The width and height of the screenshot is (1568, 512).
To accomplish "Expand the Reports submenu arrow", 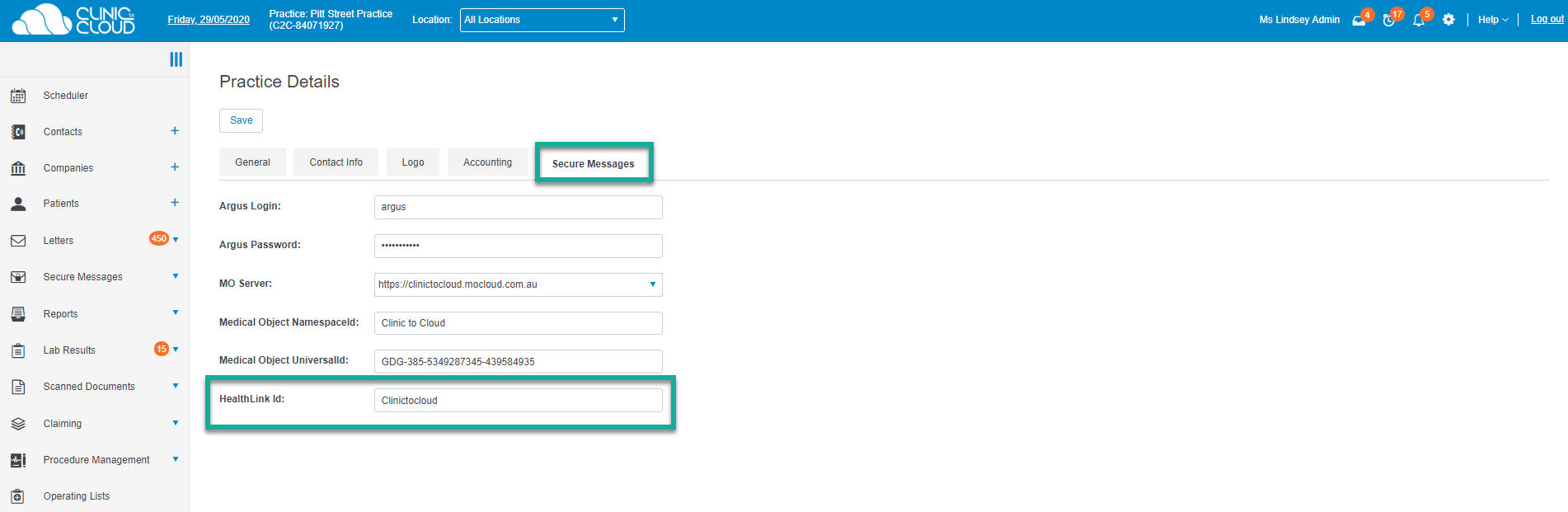I will [x=176, y=312].
